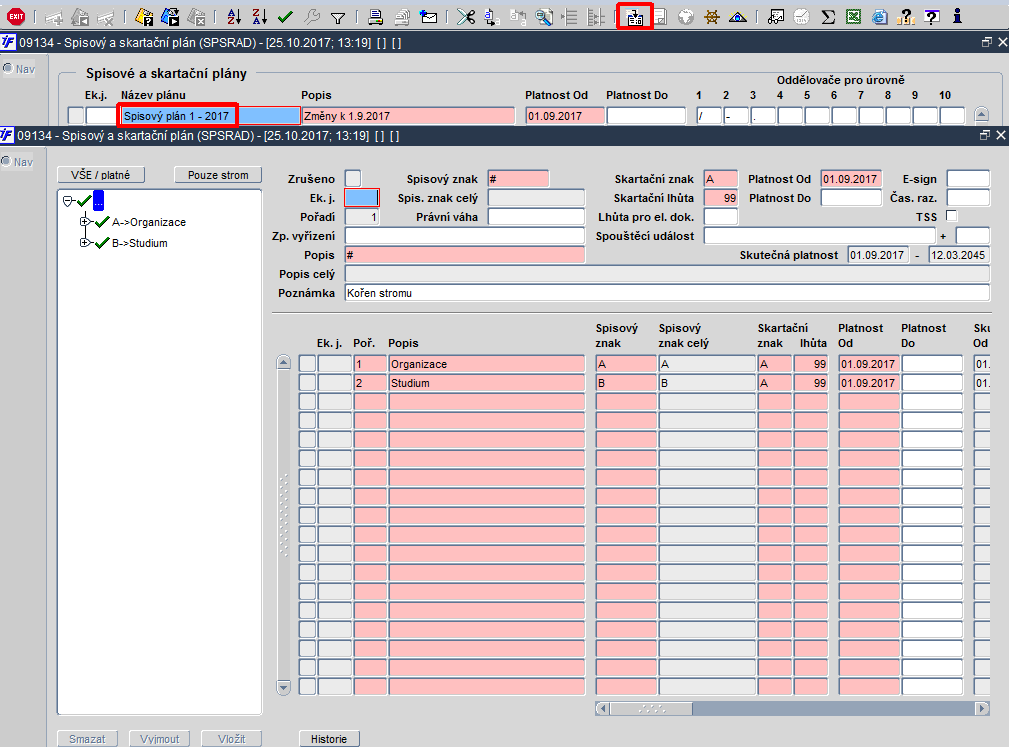Expand the A->Organizace tree node
The height and width of the screenshot is (747, 1009).
point(84,221)
